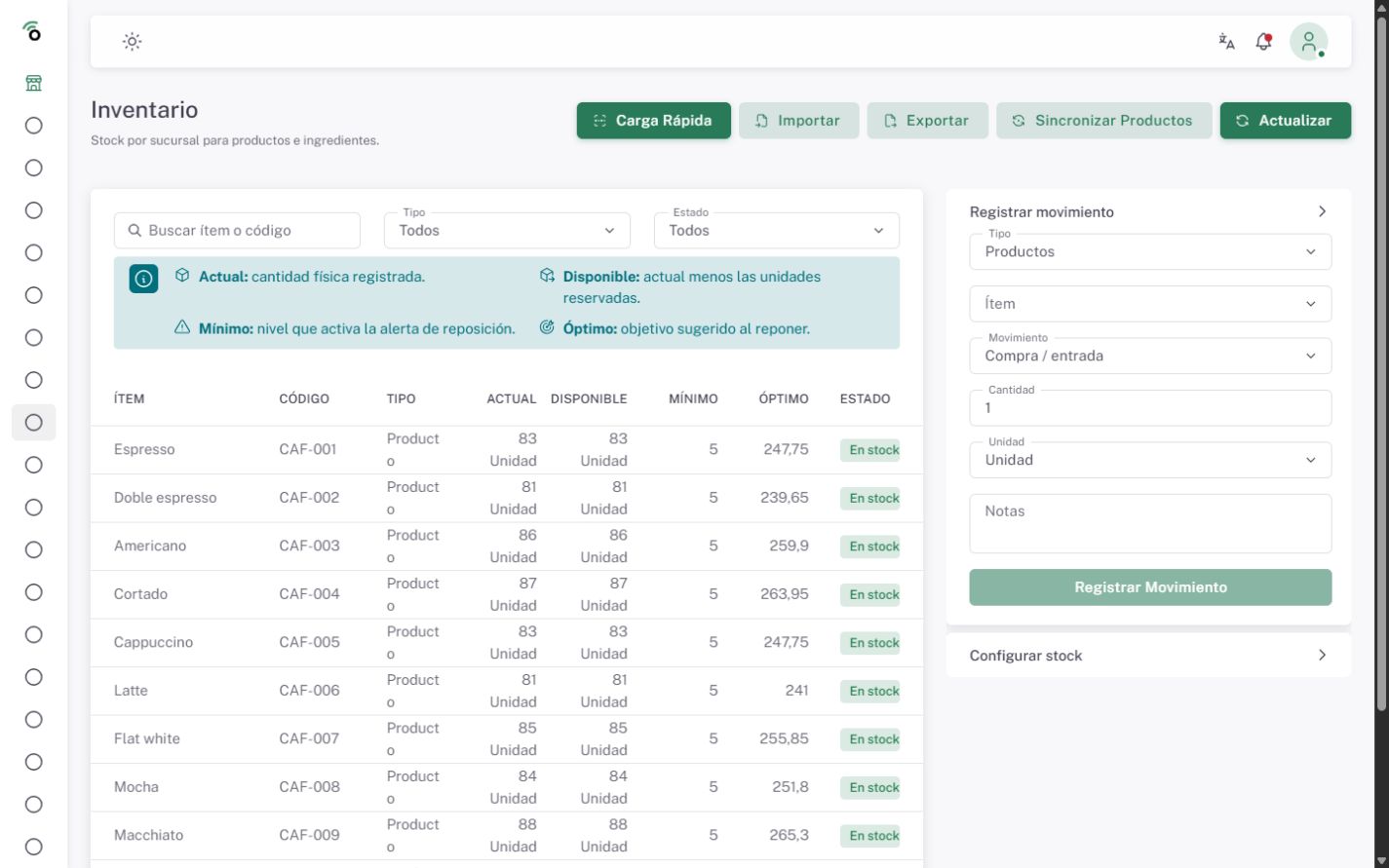Open the Estado filter dropdown

point(777,231)
